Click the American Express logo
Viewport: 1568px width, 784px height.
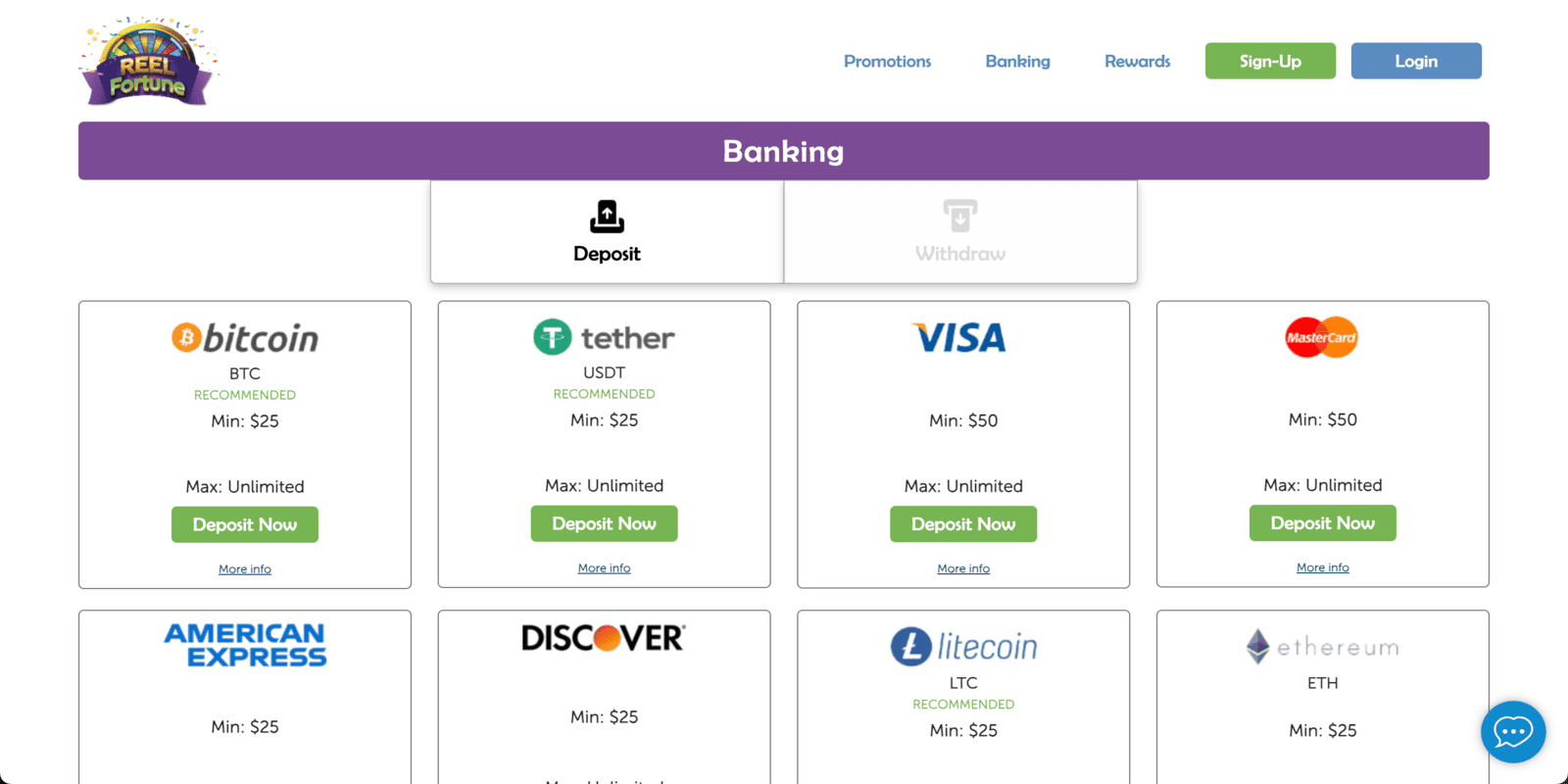245,646
